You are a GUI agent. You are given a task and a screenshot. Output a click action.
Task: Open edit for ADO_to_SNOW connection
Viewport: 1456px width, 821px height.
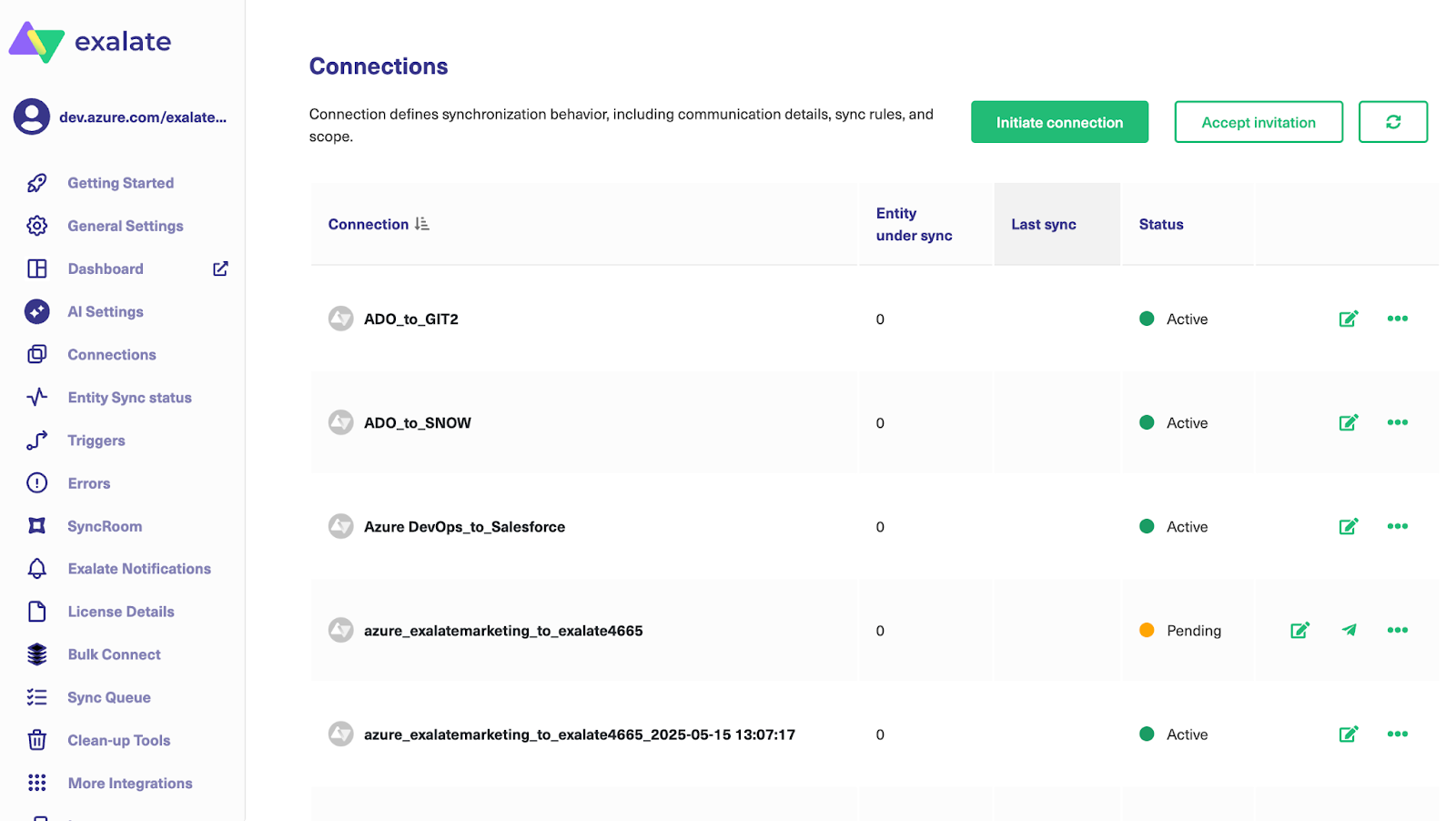(1348, 422)
